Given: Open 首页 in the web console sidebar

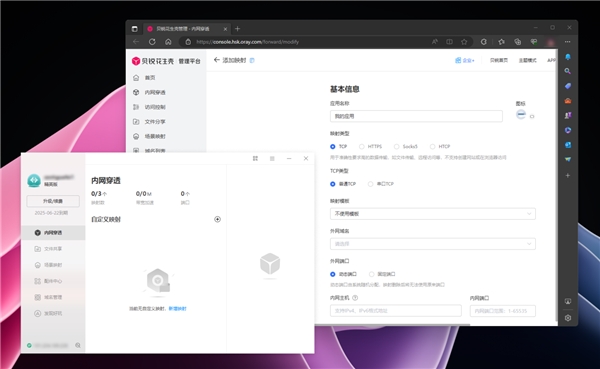Looking at the screenshot, I should tap(150, 78).
